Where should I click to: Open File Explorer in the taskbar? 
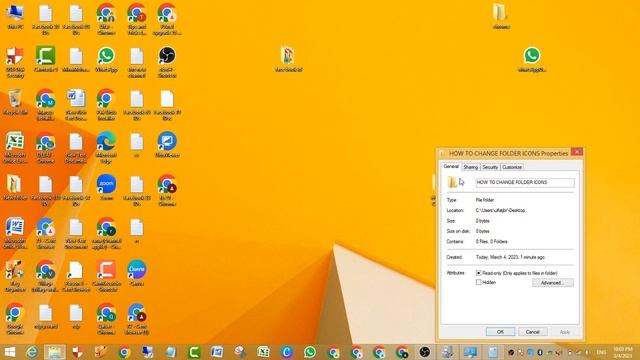tap(55, 352)
